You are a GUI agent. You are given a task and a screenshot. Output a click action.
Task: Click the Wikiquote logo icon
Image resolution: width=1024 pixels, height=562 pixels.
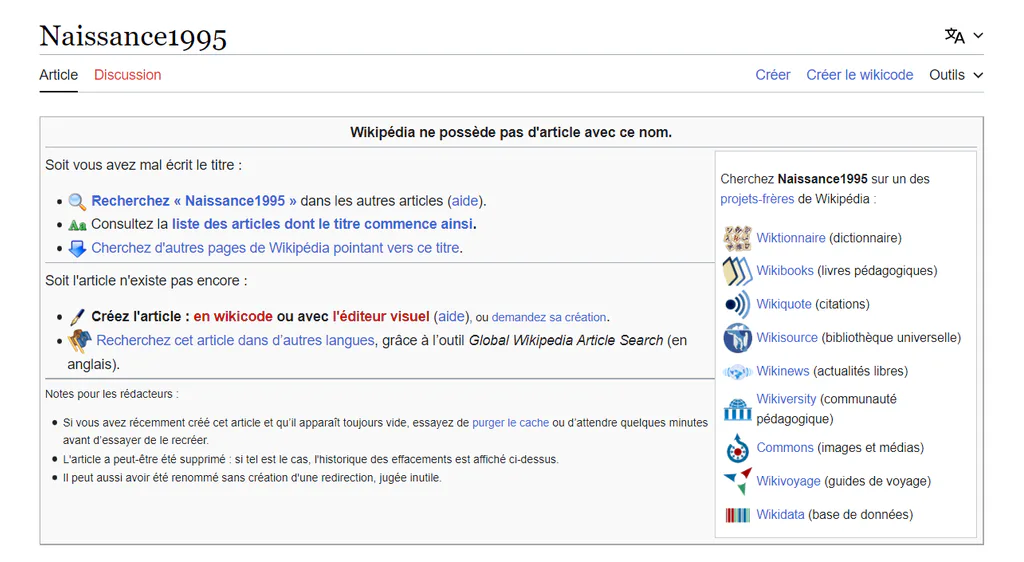pyautogui.click(x=737, y=304)
